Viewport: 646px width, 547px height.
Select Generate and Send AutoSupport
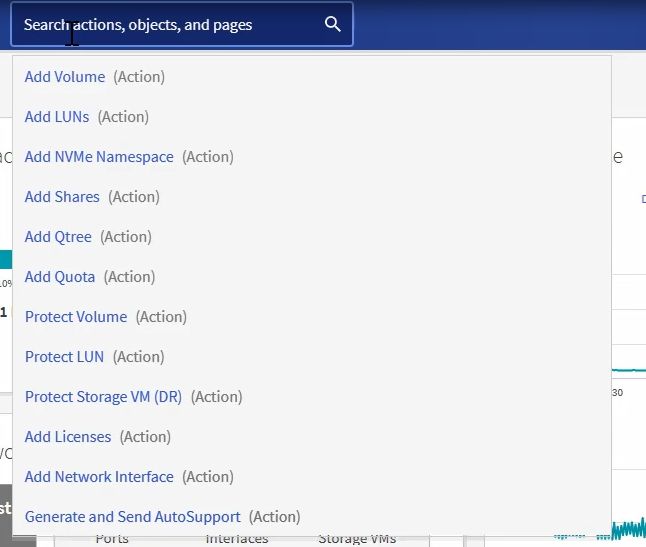click(132, 517)
